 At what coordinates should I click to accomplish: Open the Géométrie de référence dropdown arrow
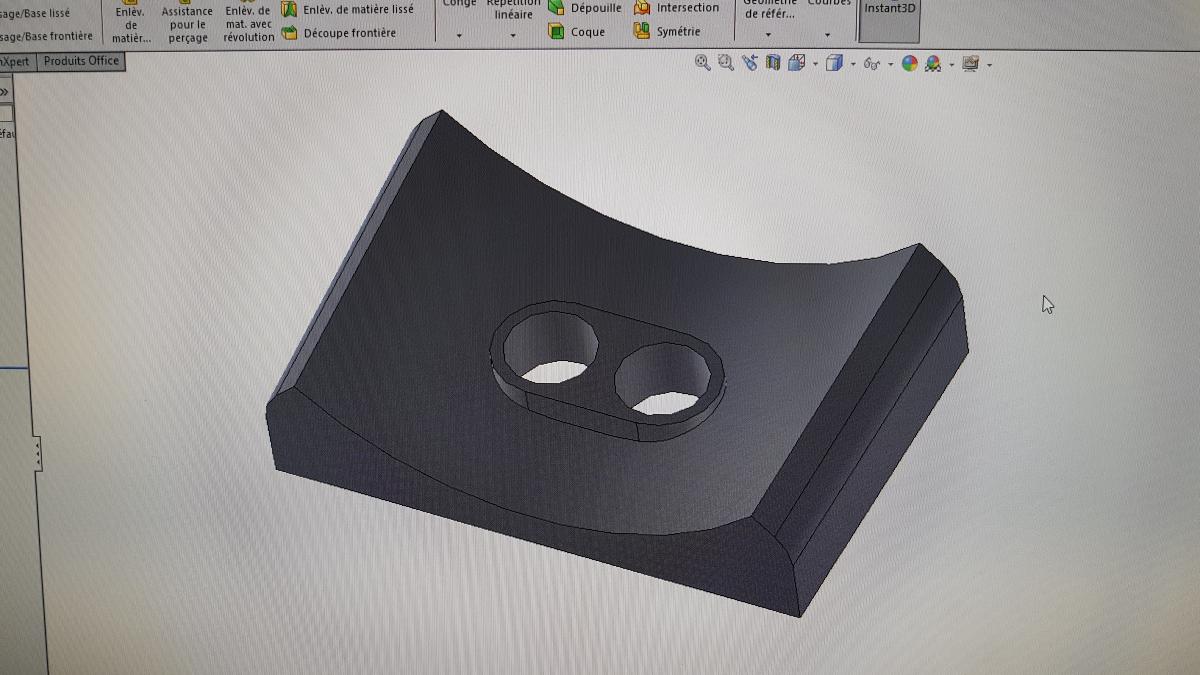pos(768,35)
